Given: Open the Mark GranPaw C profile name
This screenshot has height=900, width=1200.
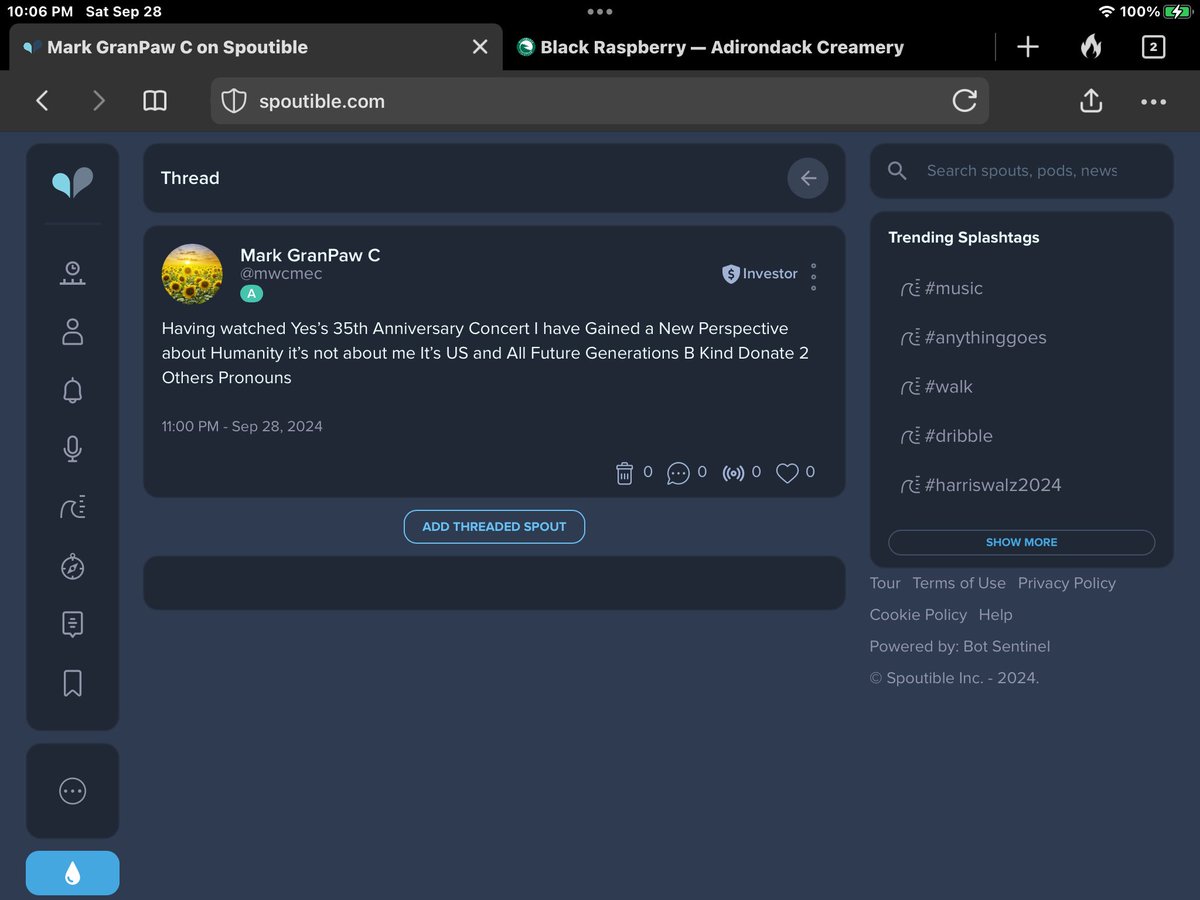Looking at the screenshot, I should (310, 255).
